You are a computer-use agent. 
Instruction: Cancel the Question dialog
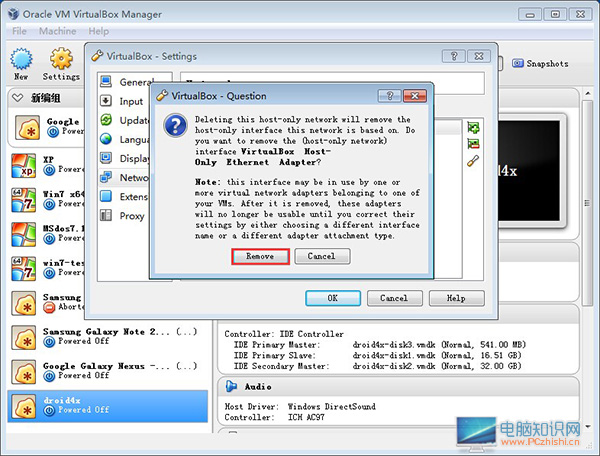click(x=322, y=256)
